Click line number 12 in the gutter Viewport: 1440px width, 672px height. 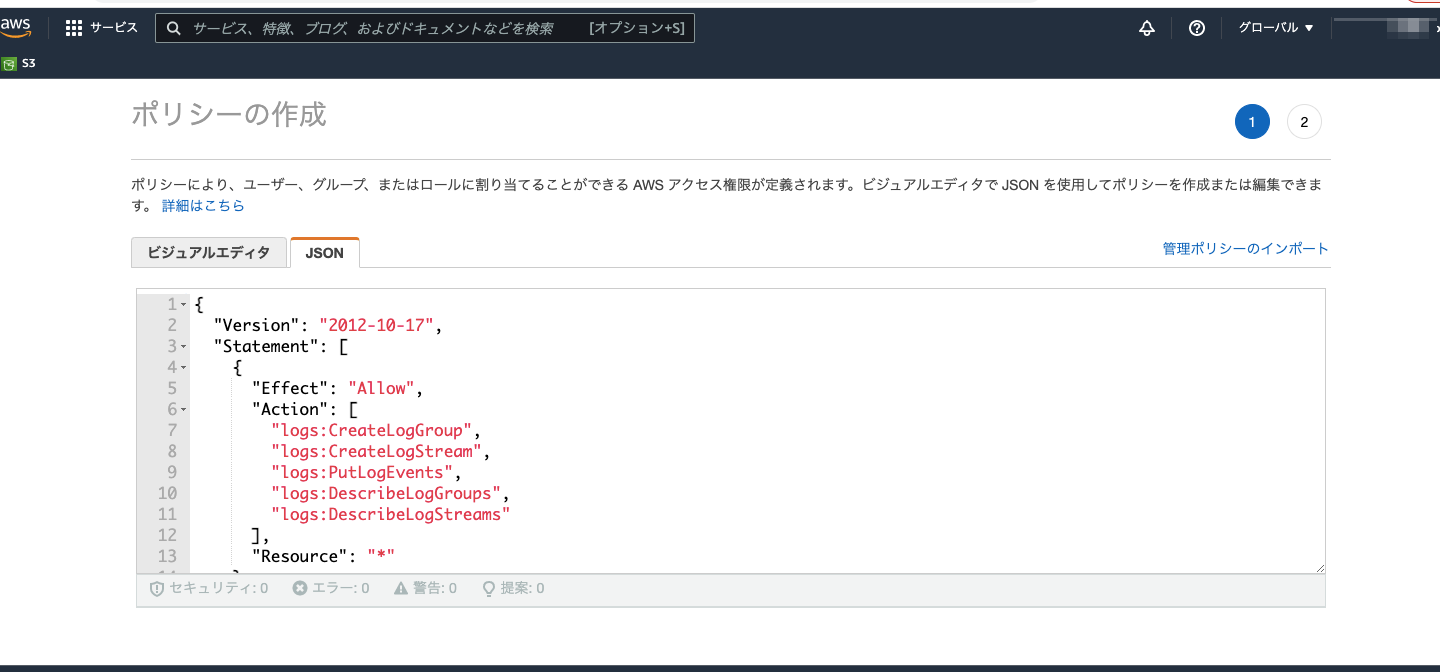point(167,535)
